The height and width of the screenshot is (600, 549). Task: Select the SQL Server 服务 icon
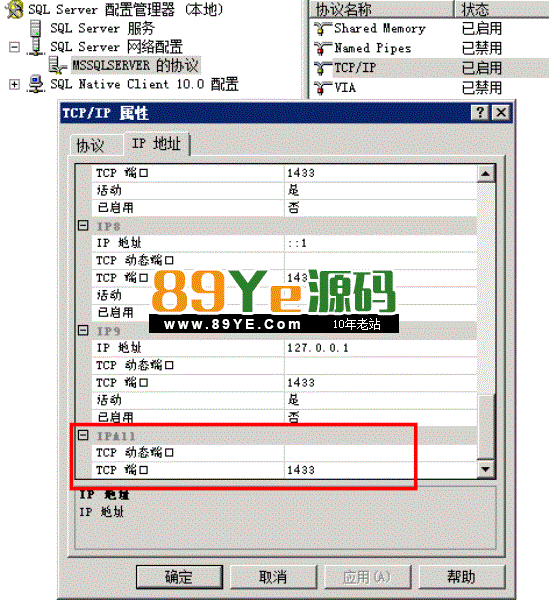tap(36, 28)
